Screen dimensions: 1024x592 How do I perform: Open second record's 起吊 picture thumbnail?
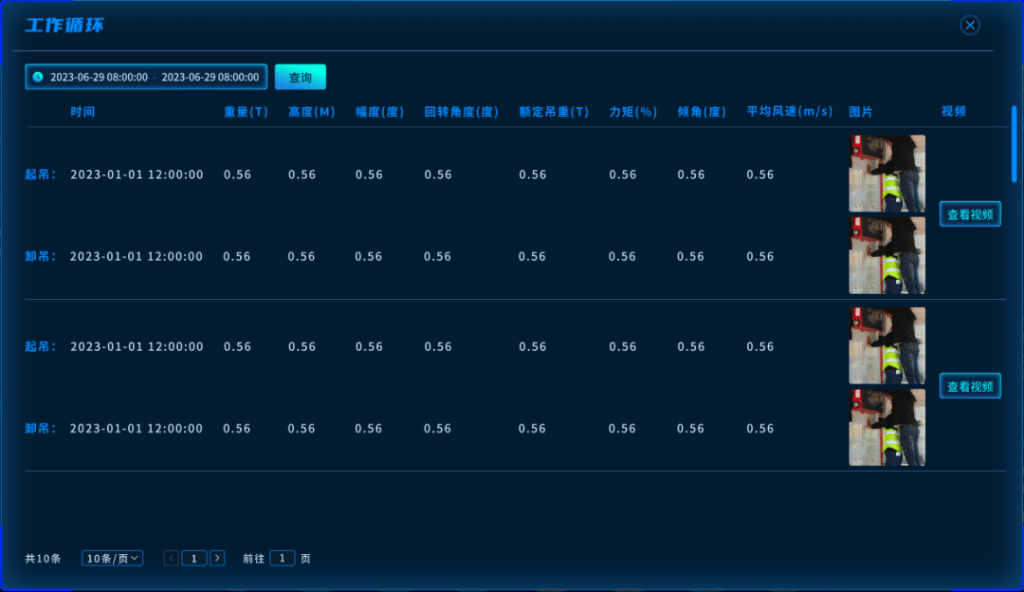887,345
